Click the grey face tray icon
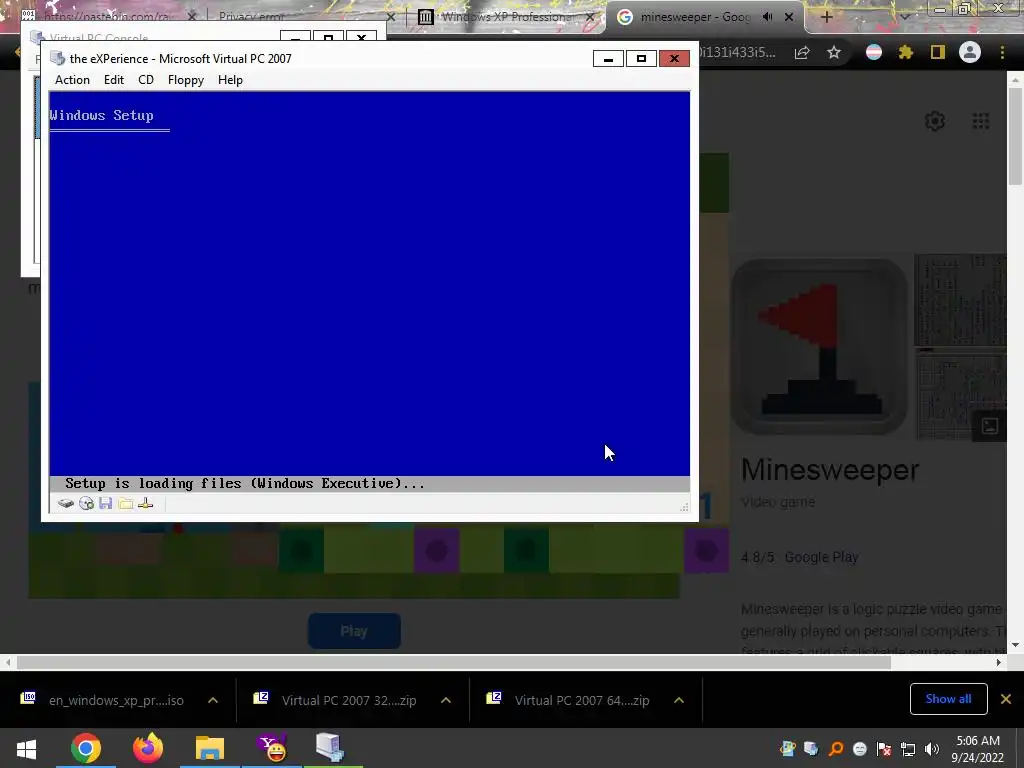Screen dimensions: 1024x768 (860, 749)
